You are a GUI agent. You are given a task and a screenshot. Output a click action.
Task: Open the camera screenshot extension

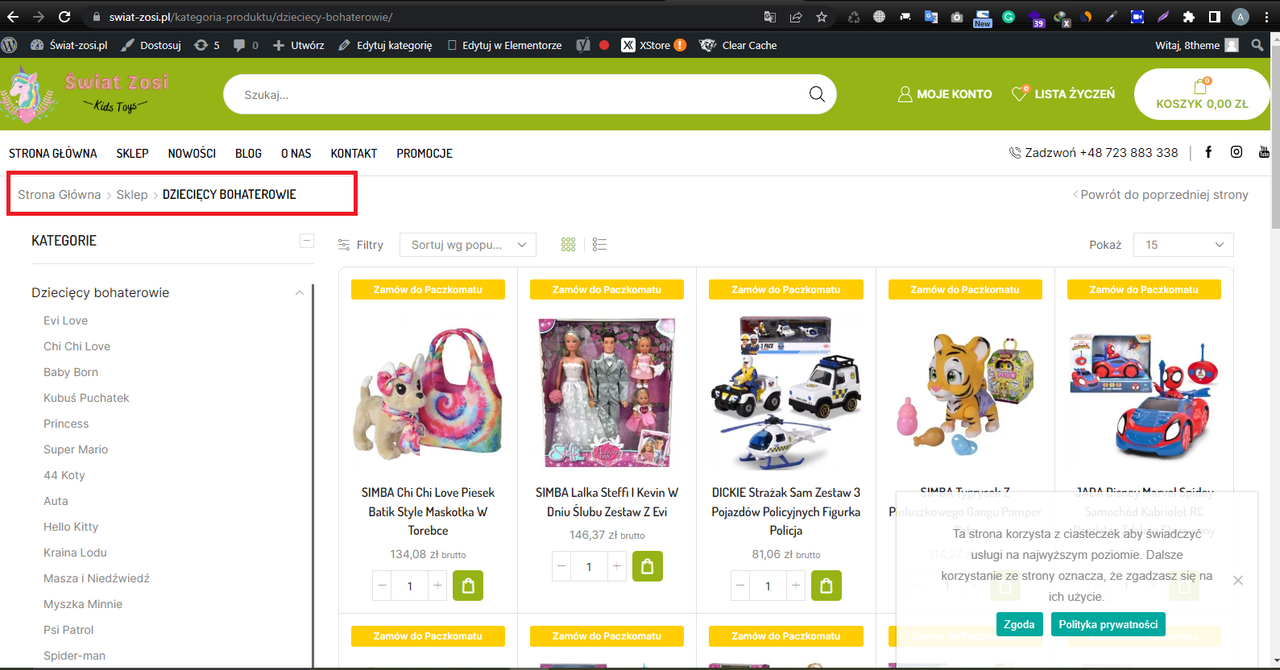tap(957, 17)
